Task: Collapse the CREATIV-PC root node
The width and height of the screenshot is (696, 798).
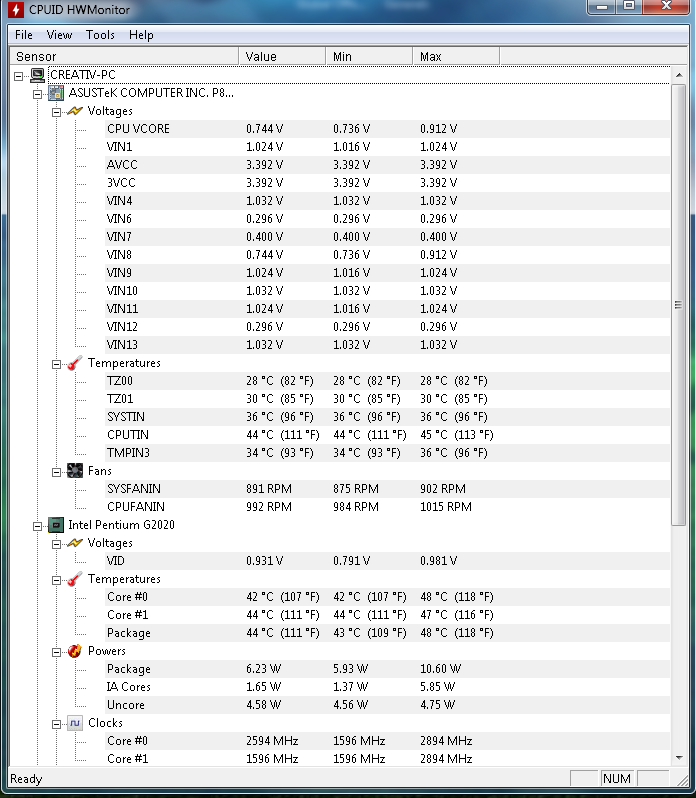Action: [x=19, y=76]
